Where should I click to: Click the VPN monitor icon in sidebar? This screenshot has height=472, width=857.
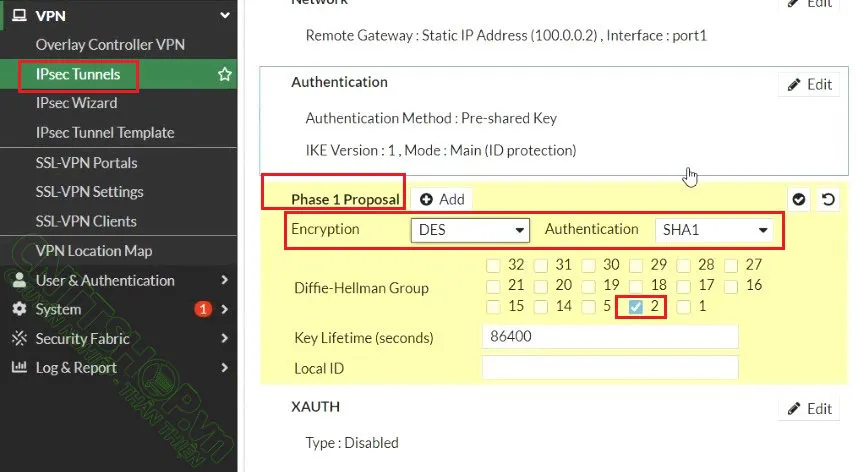(x=19, y=16)
